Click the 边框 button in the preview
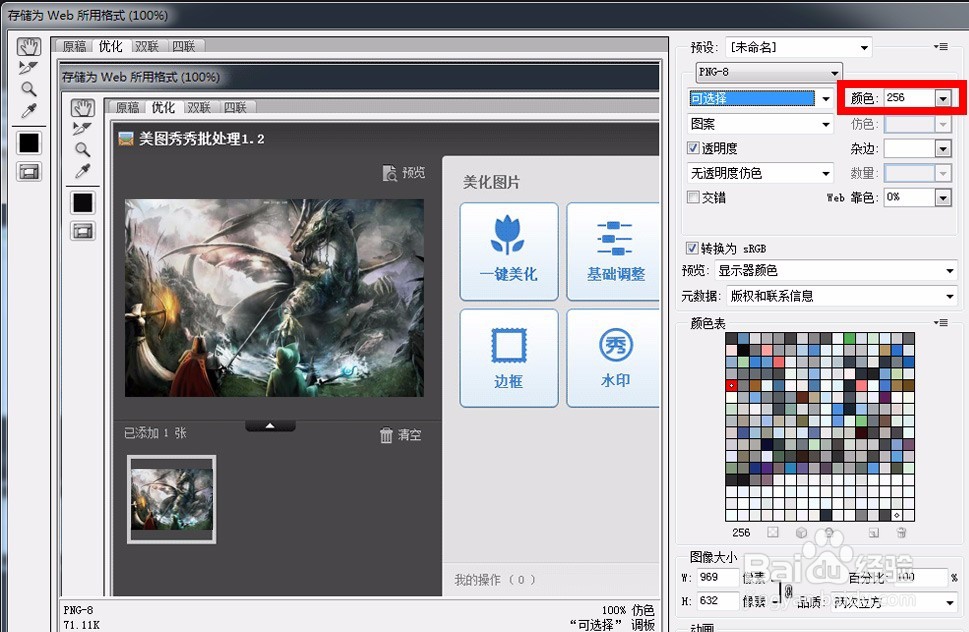 coord(509,358)
